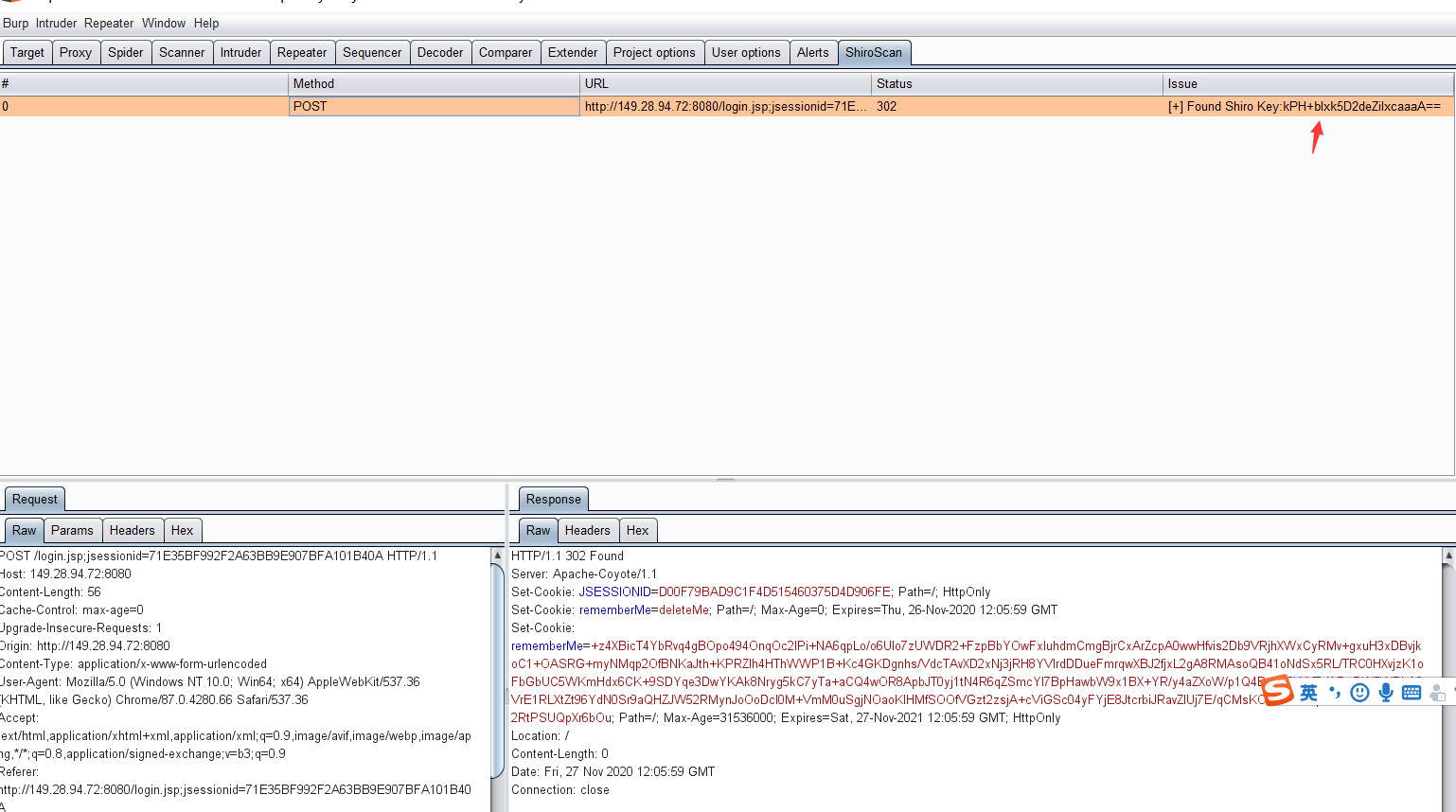Open the Window menu
This screenshot has width=1456, height=812.
click(x=164, y=23)
